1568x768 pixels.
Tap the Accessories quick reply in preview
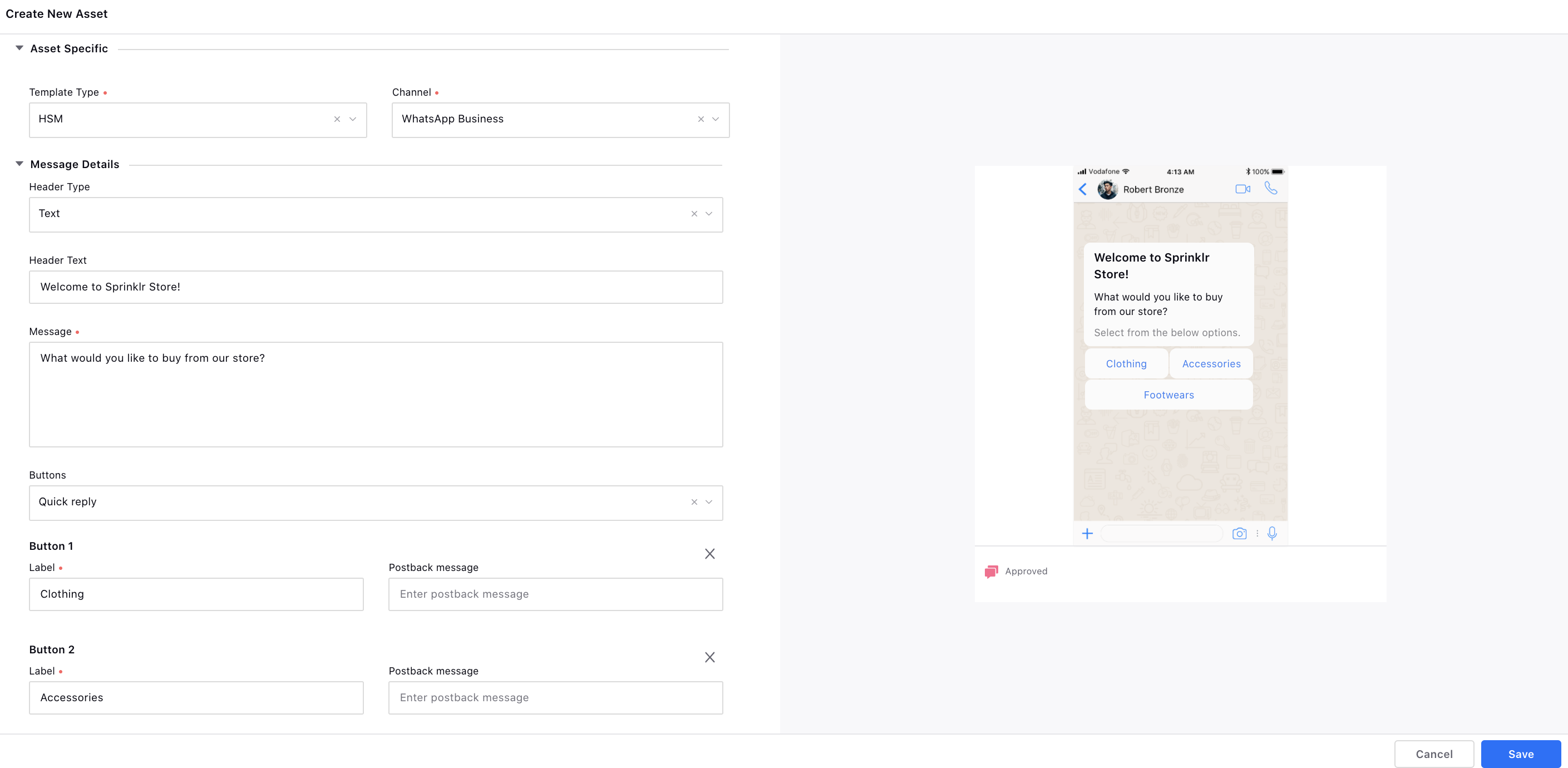pyautogui.click(x=1211, y=363)
